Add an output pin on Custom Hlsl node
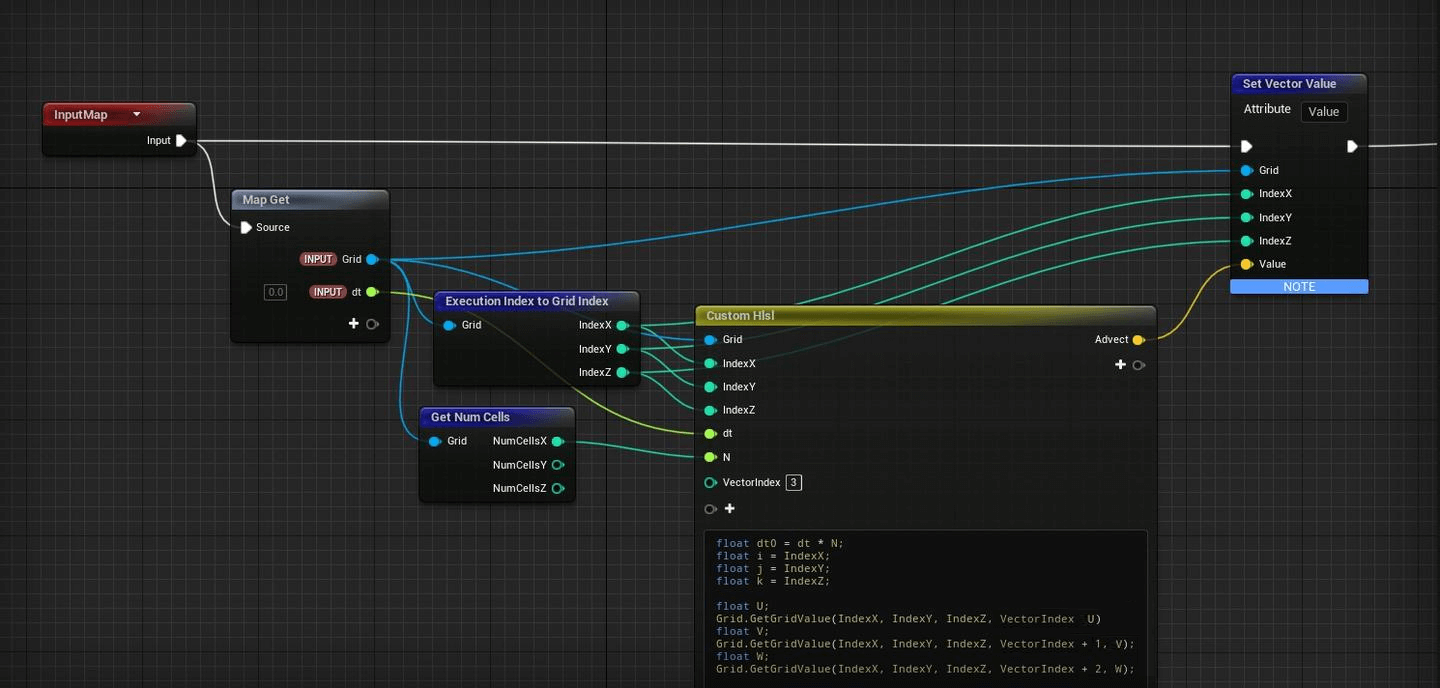This screenshot has width=1440, height=688. (x=1121, y=365)
